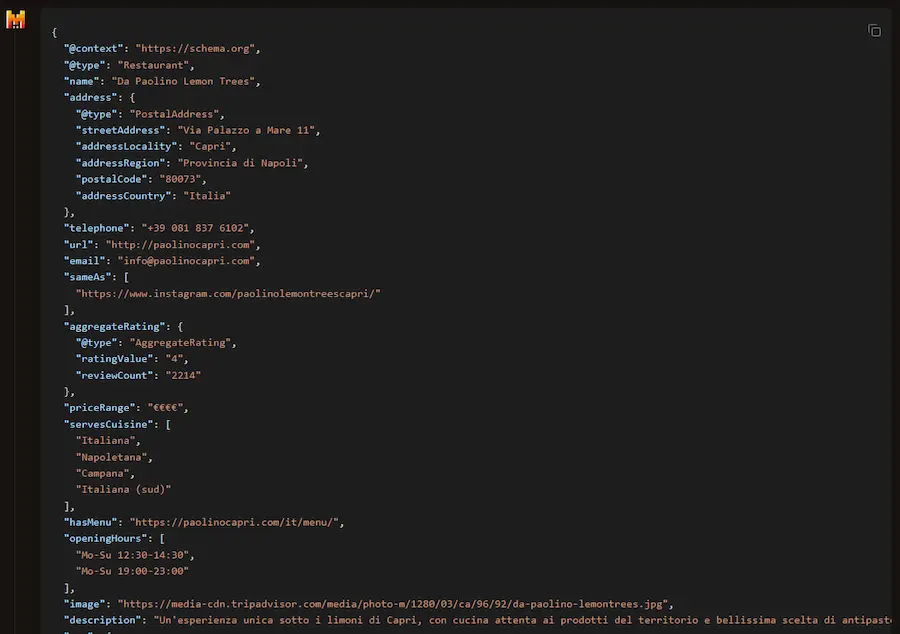Select postal code "80073"
Image resolution: width=900 pixels, height=634 pixels.
(180, 179)
